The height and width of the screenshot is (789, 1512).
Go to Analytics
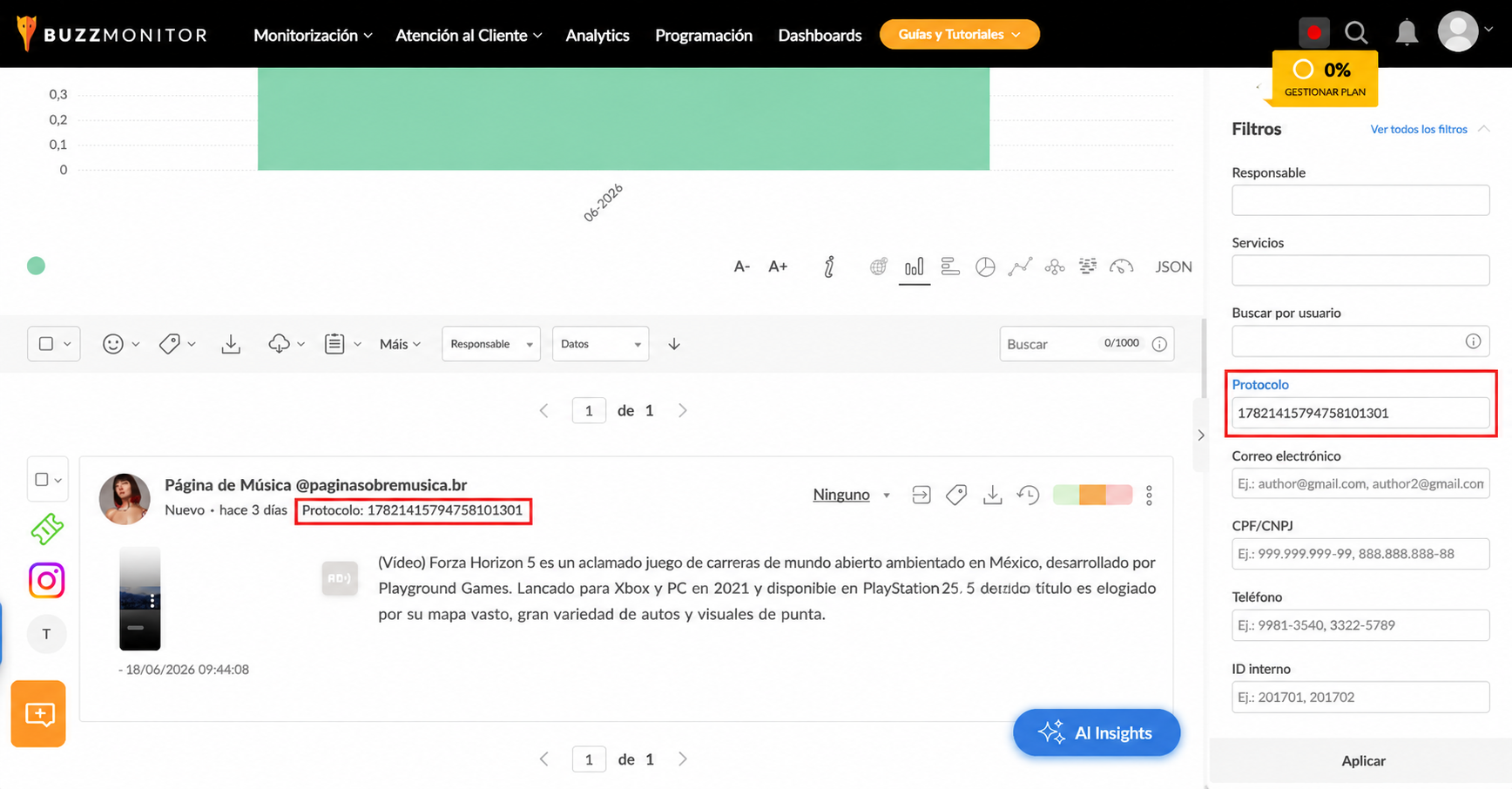click(597, 35)
